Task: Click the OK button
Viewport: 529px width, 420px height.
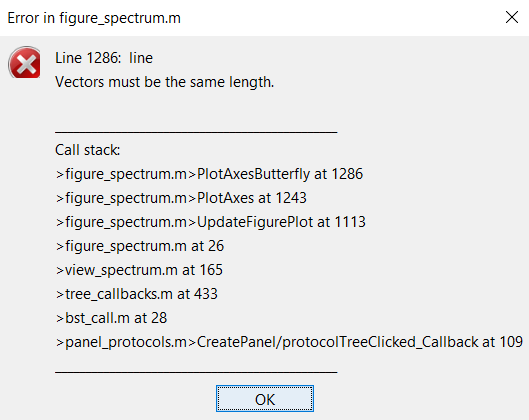Action: pos(265,399)
